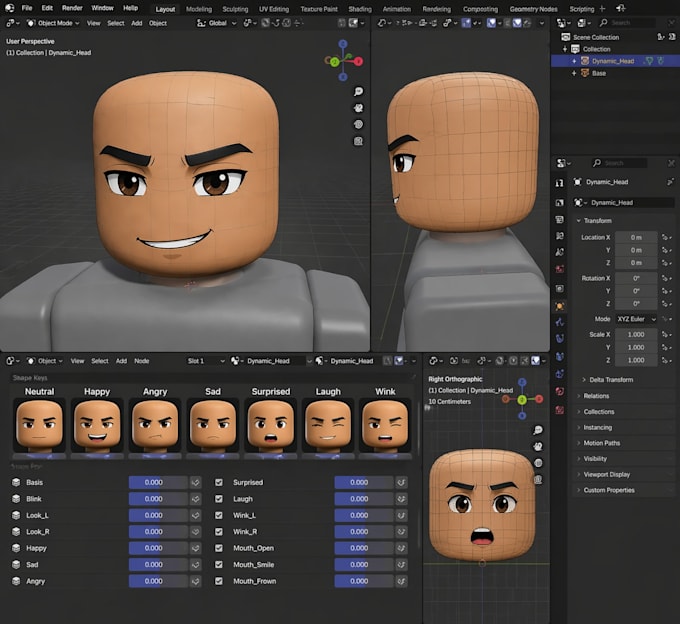Toggle the Wink_R shape key checkbox

point(219,532)
